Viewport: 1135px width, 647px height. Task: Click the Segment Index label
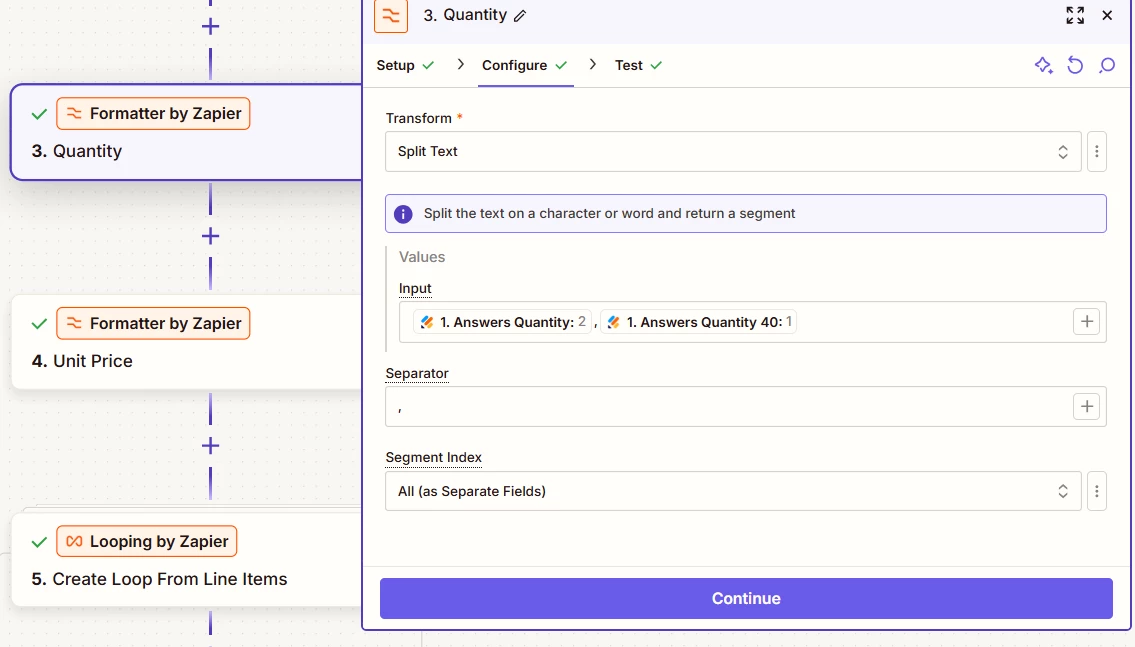pyautogui.click(x=434, y=457)
